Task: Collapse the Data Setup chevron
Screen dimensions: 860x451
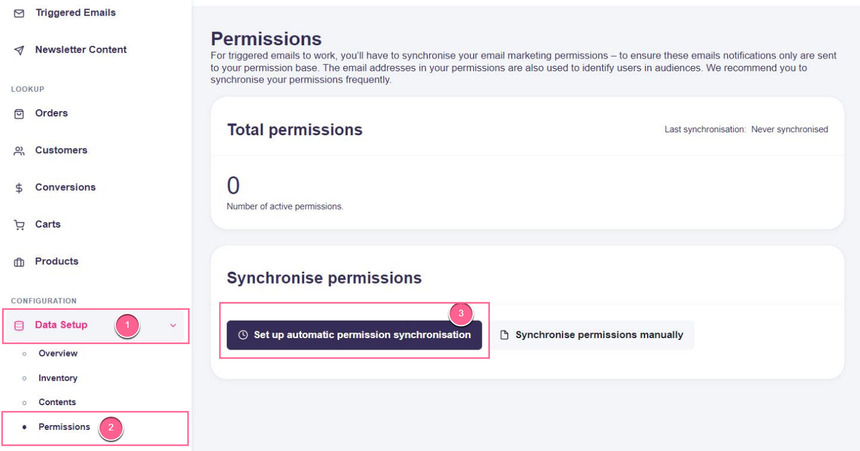Action: [173, 325]
